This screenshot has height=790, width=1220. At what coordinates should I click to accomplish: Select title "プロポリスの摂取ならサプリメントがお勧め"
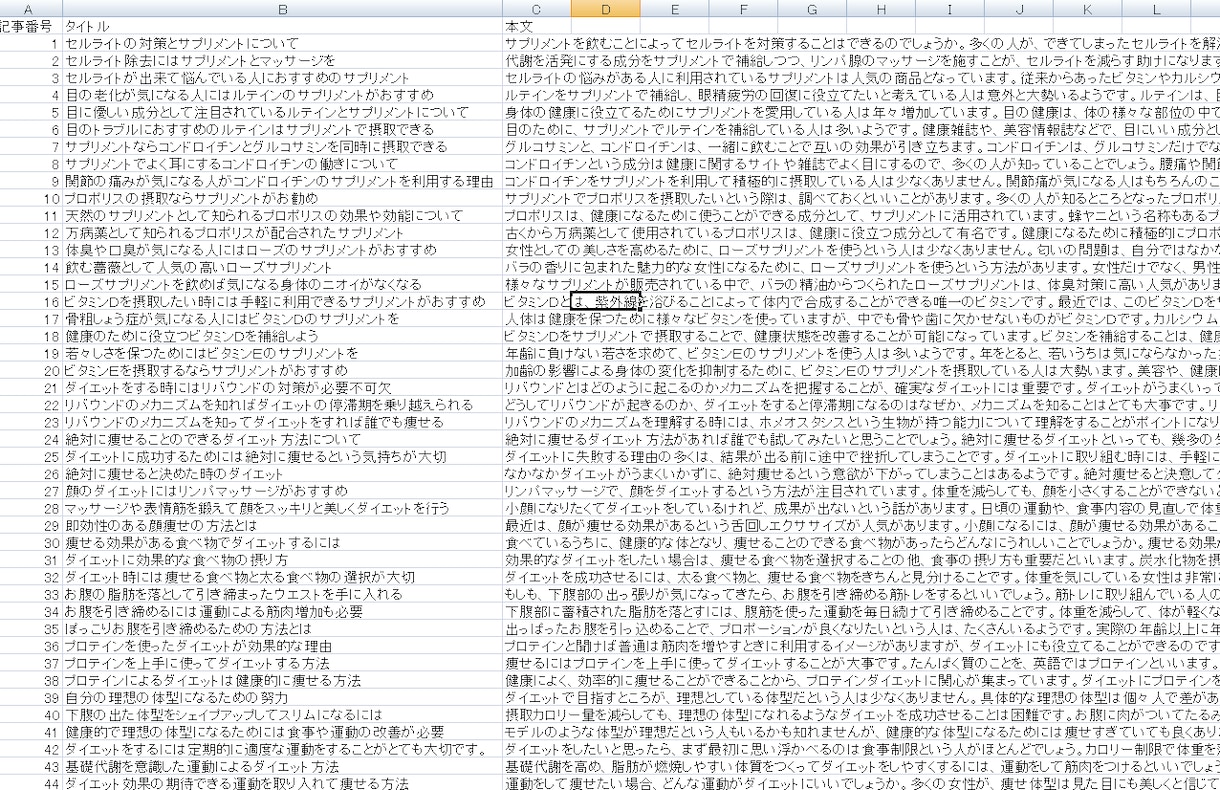click(282, 198)
